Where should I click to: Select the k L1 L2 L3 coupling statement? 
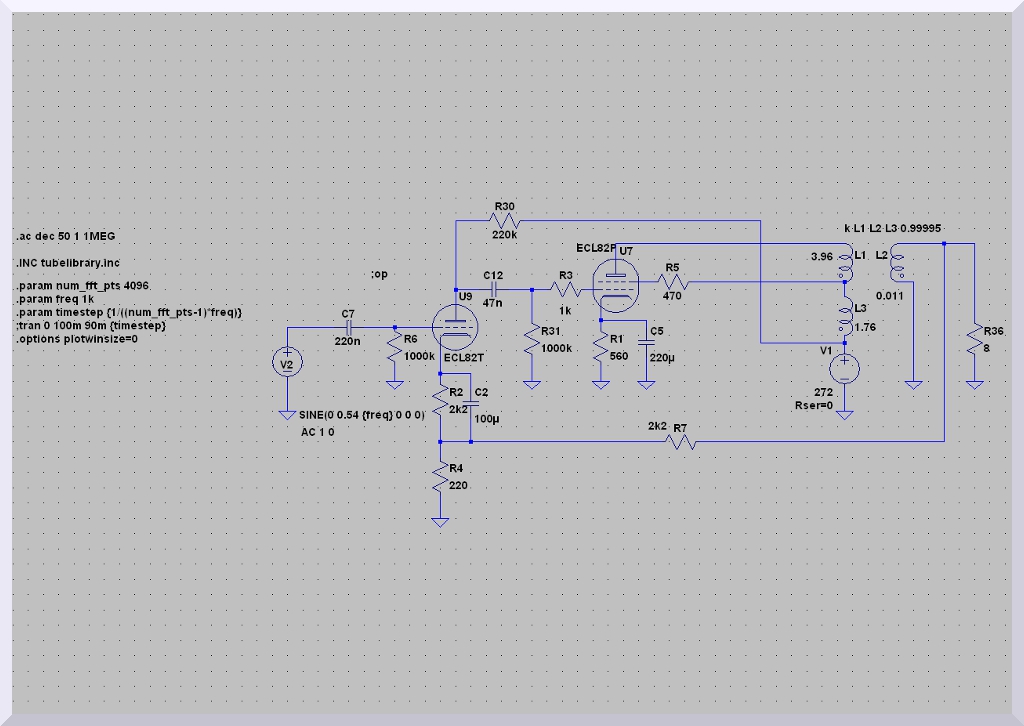pos(893,229)
